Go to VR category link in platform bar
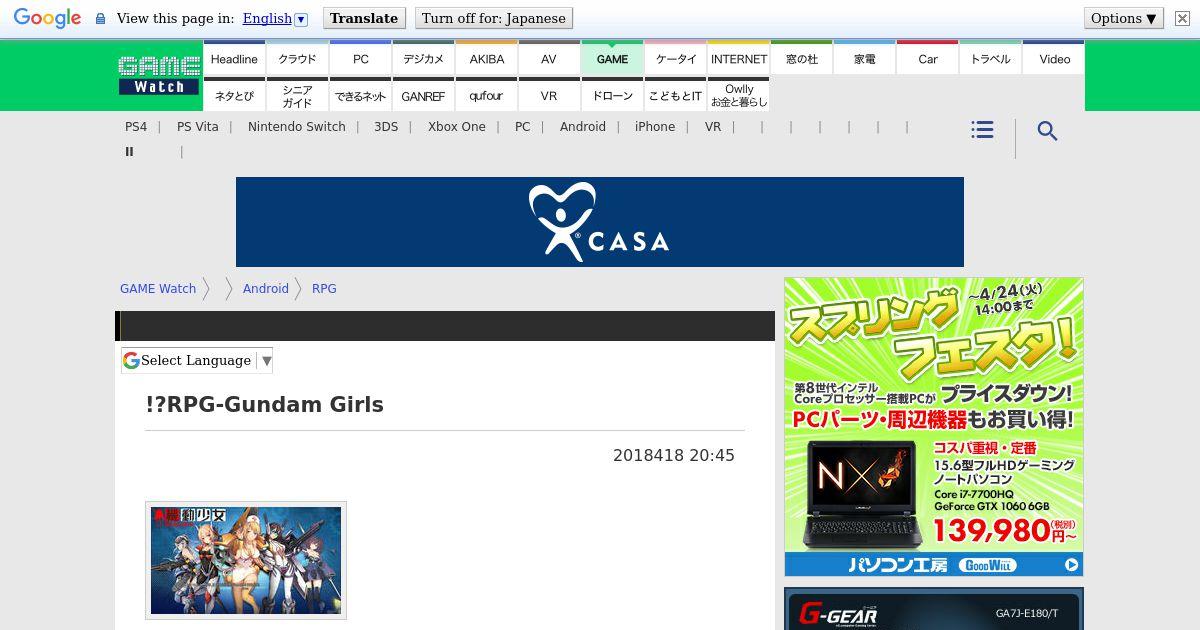The height and width of the screenshot is (630, 1200). [x=713, y=127]
